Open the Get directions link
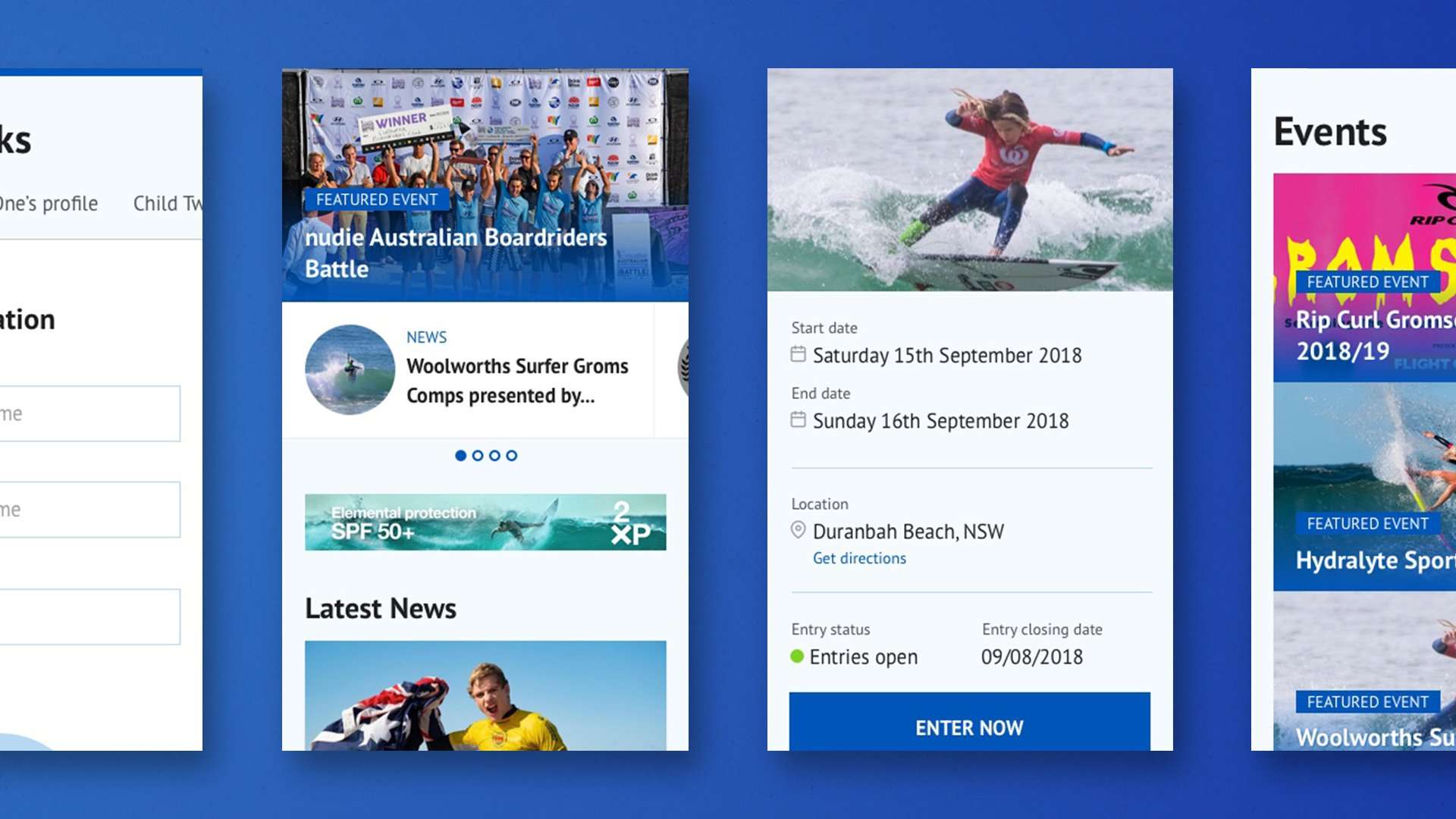The image size is (1456, 819). tap(859, 558)
